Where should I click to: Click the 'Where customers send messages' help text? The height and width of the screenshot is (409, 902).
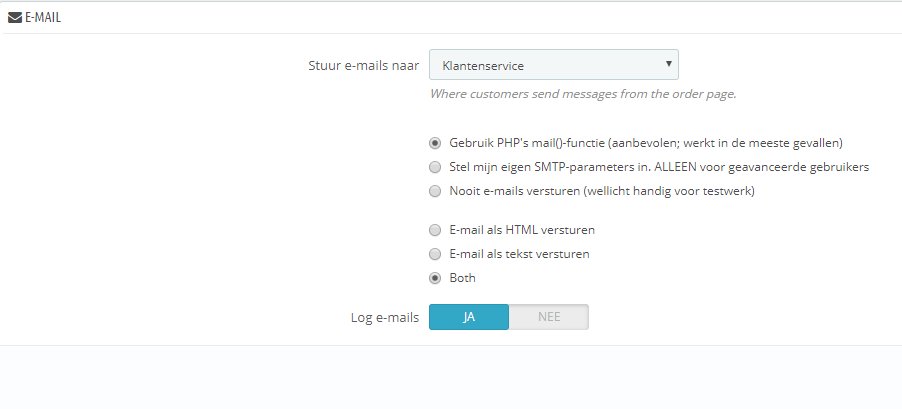583,94
